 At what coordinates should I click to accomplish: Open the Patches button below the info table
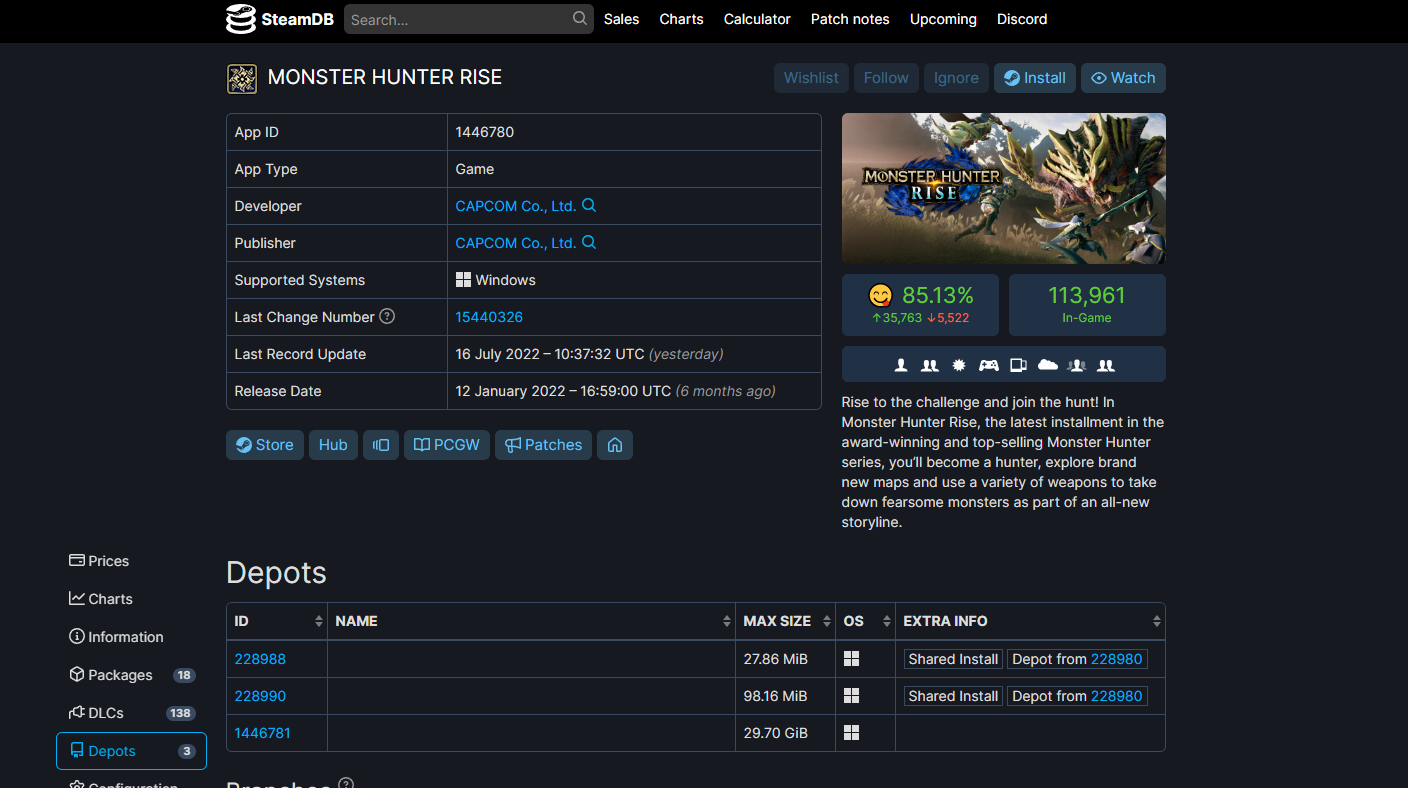point(543,445)
